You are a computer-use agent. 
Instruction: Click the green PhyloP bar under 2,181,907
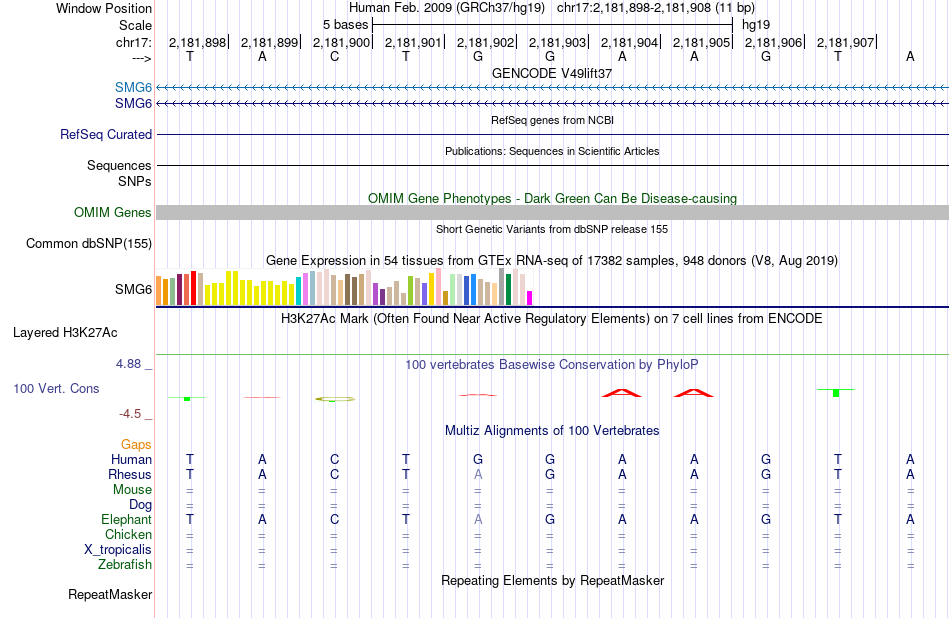(836, 393)
